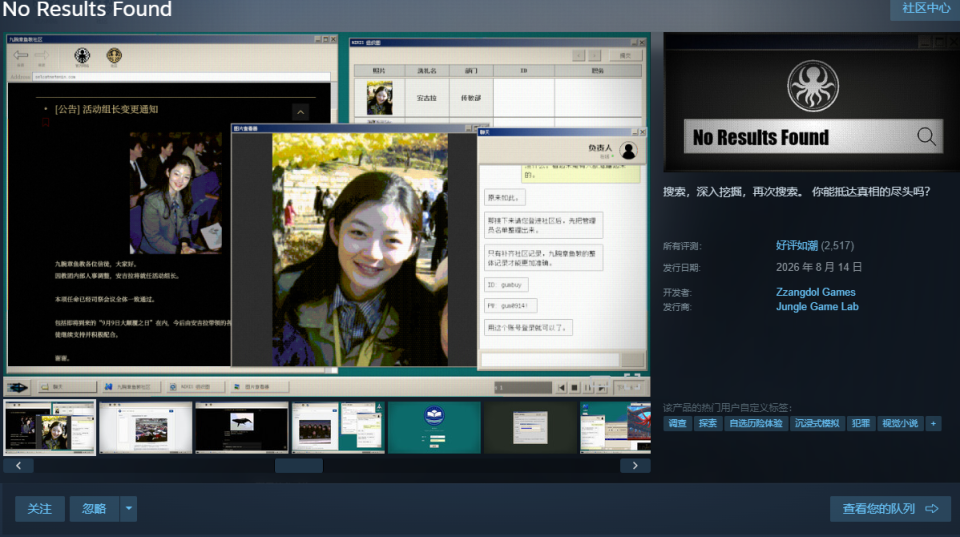Click the 提交 button in organization window
The height and width of the screenshot is (537, 960).
(624, 56)
